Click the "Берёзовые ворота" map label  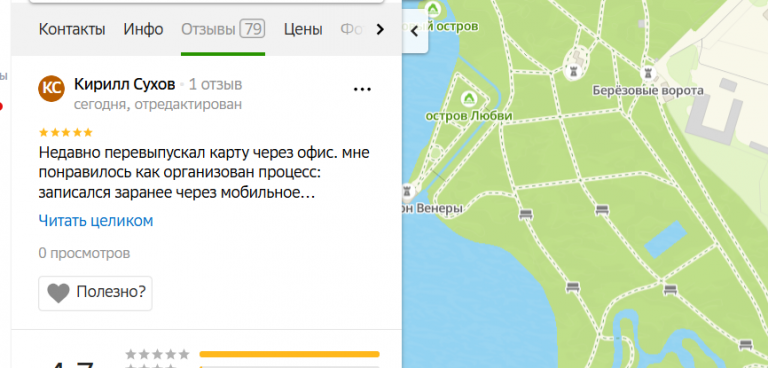coord(648,91)
